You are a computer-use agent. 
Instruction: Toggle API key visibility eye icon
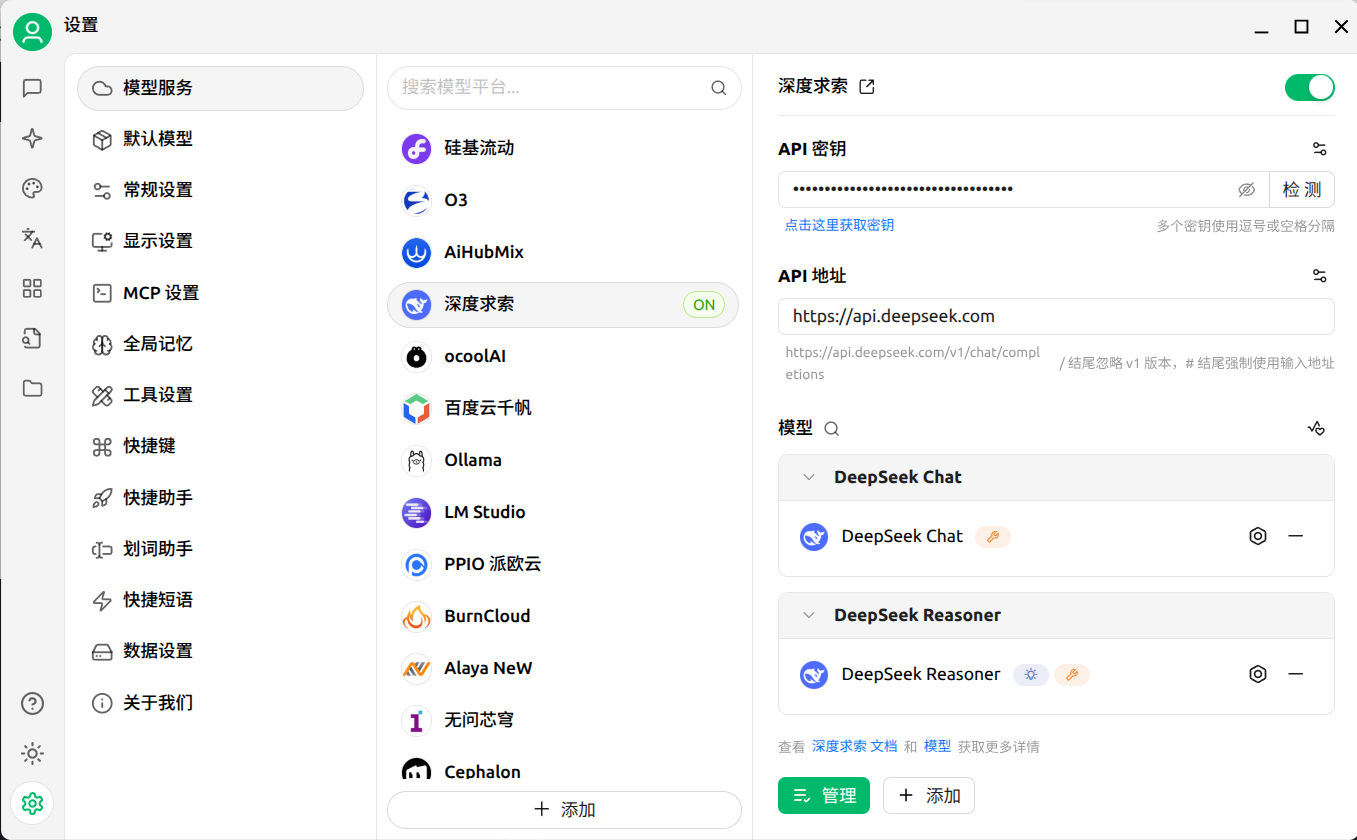[1246, 189]
